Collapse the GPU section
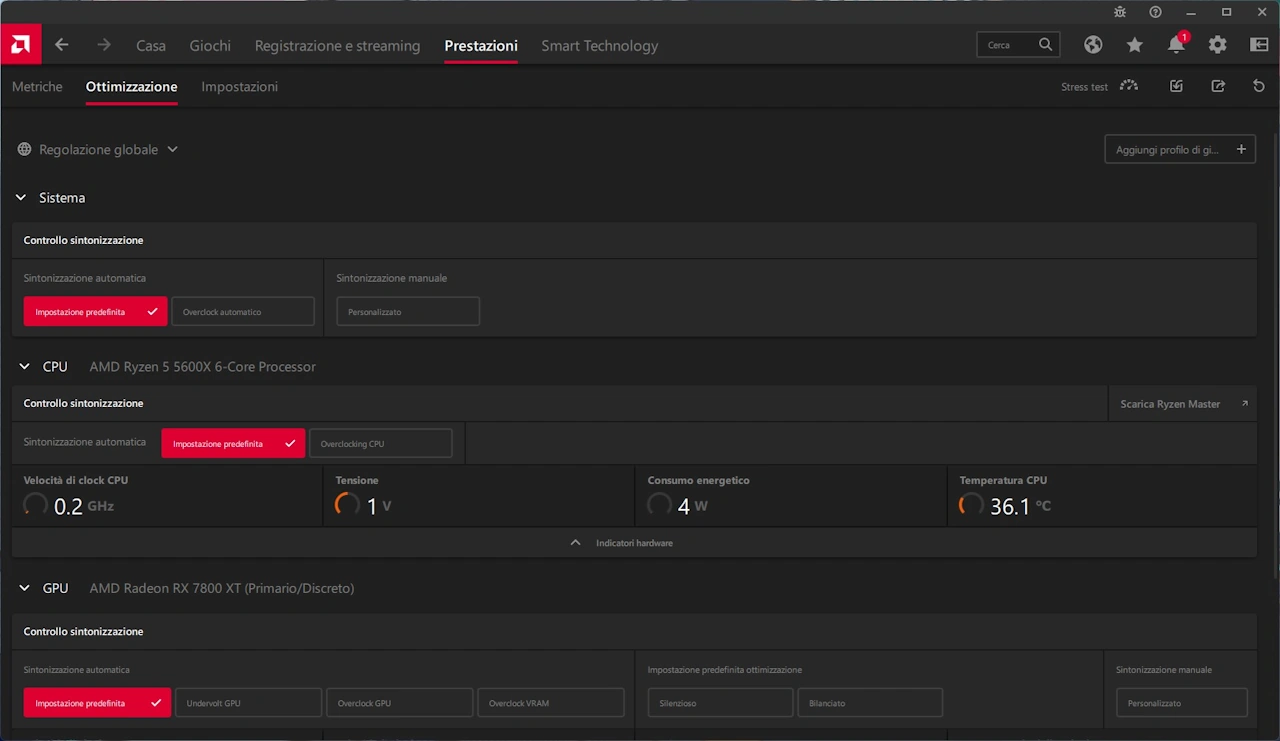Image resolution: width=1280 pixels, height=741 pixels. click(x=24, y=588)
